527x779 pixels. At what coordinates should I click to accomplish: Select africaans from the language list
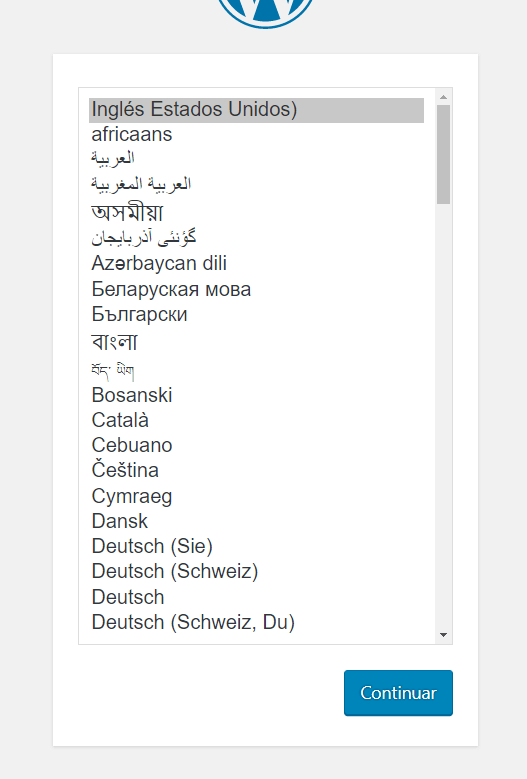coord(256,135)
